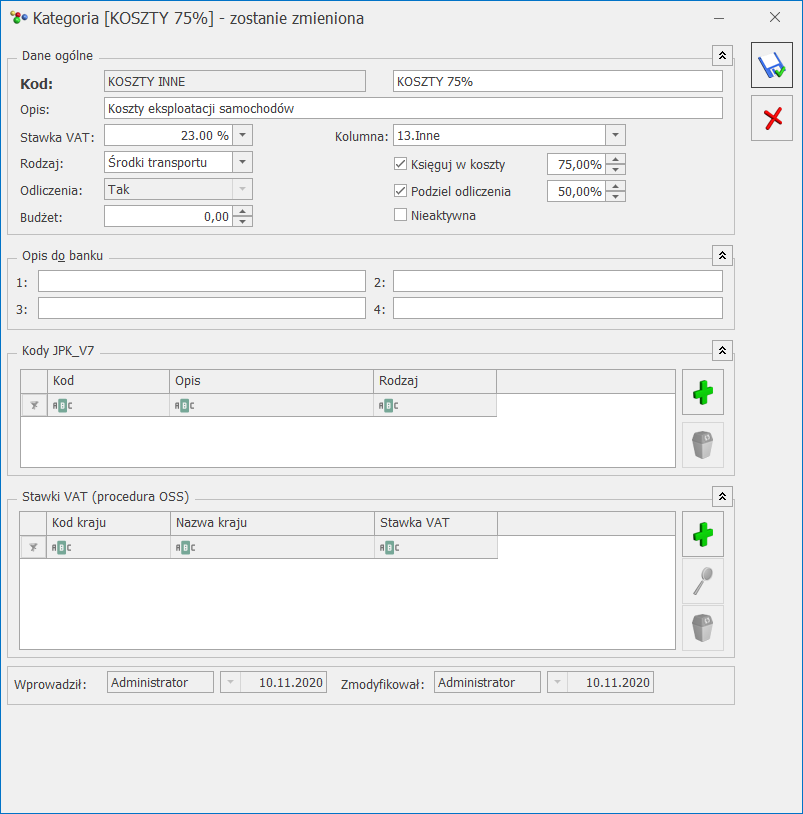Close the Kategoria window
The width and height of the screenshot is (803, 814).
pyautogui.click(x=775, y=18)
